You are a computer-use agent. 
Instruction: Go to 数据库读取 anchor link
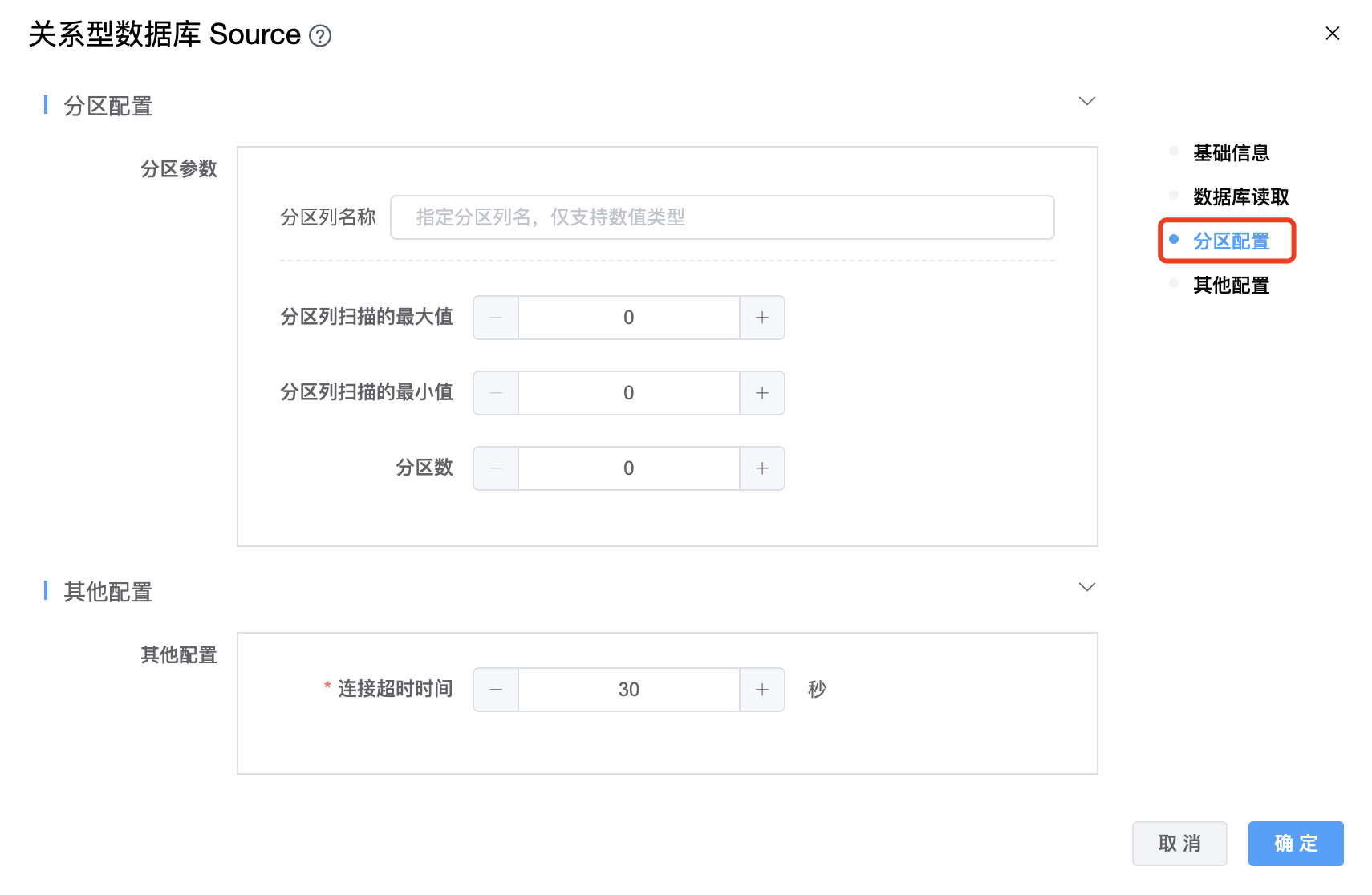1240,197
